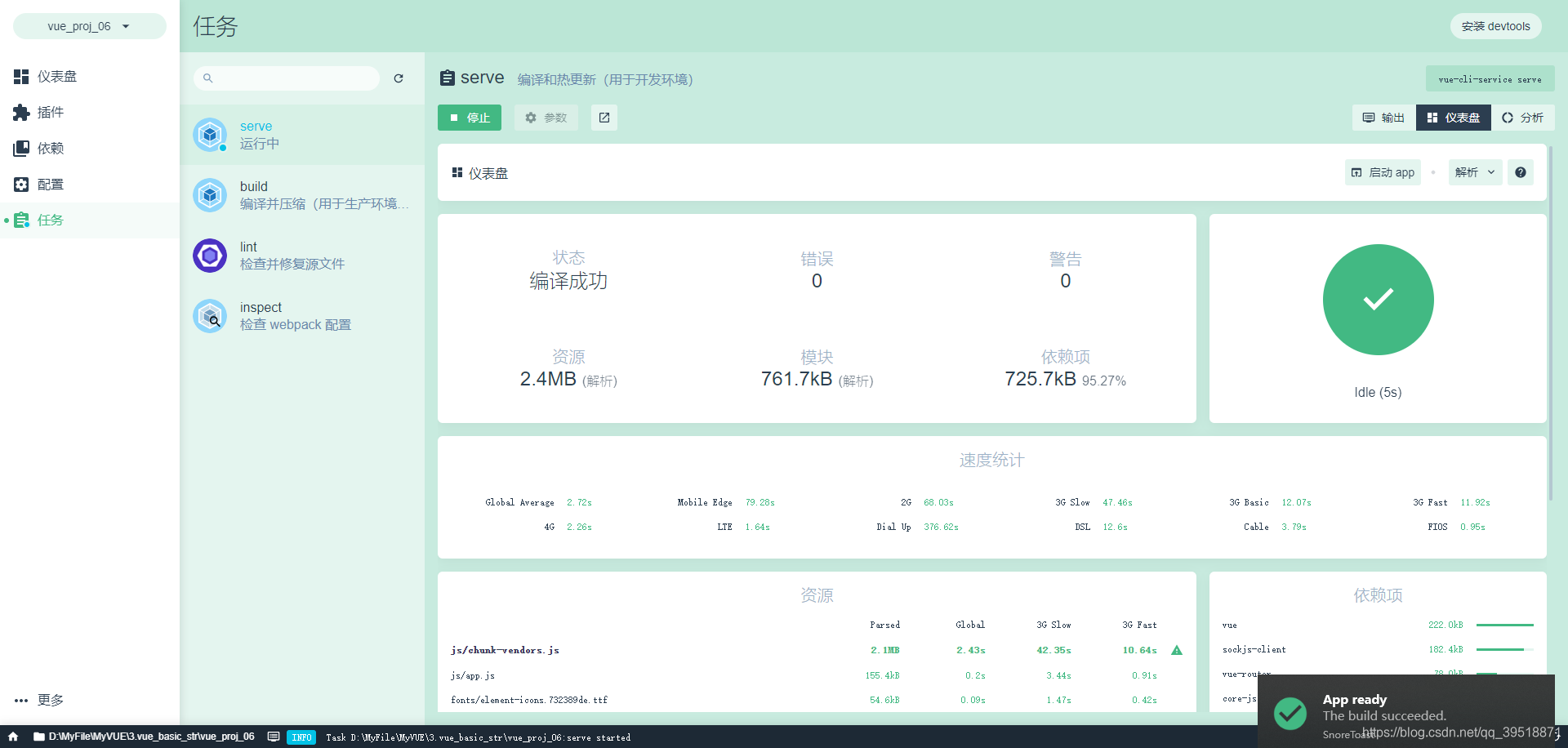Select the inspect webpack task icon
The width and height of the screenshot is (1568, 748).
click(210, 316)
